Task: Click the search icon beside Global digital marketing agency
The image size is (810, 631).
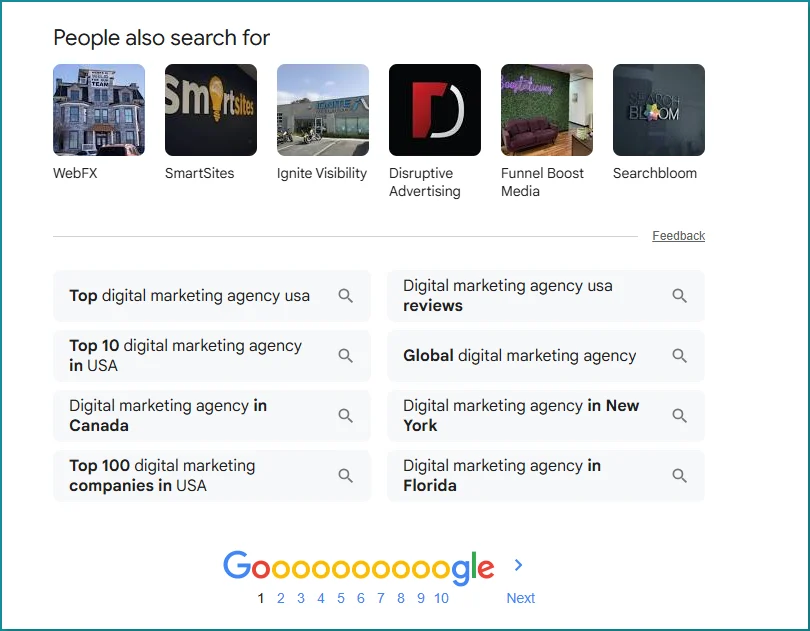Action: 680,356
